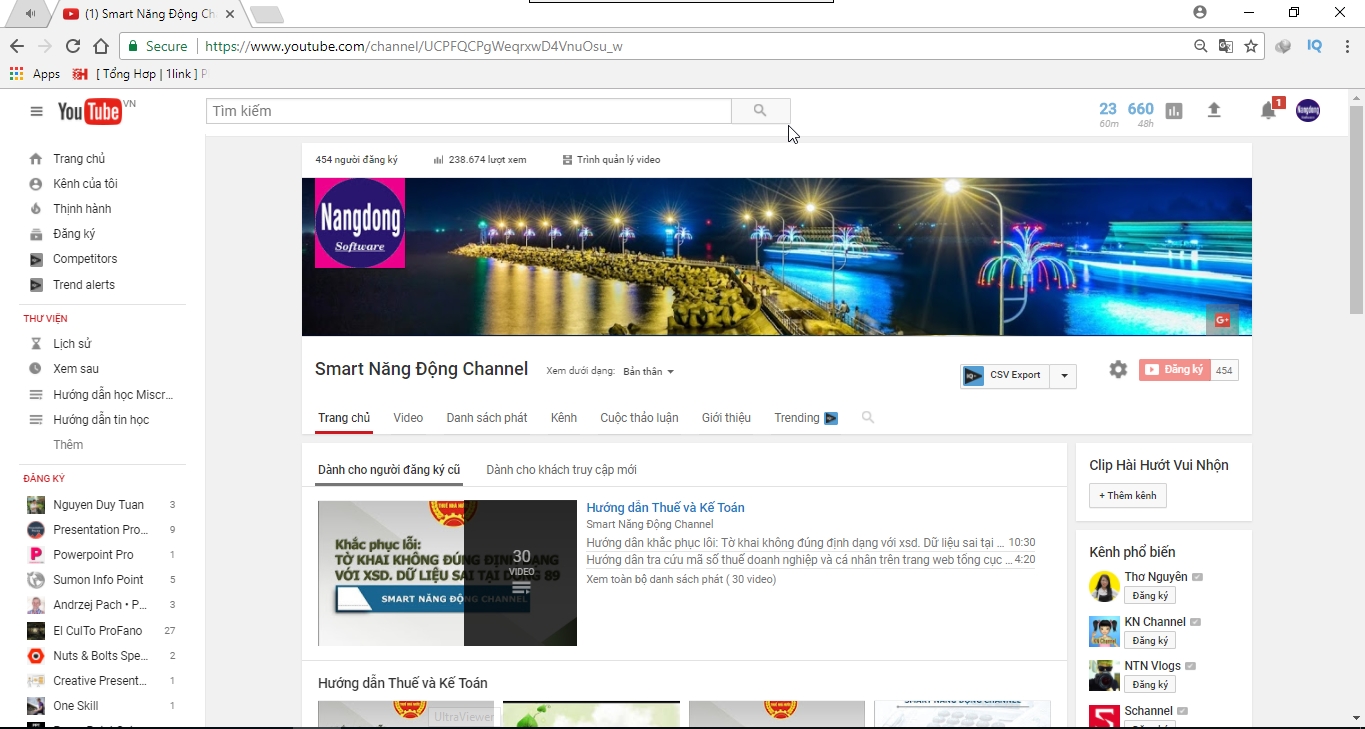The height and width of the screenshot is (729, 1365).
Task: Click the CSV Export button
Action: (1005, 376)
